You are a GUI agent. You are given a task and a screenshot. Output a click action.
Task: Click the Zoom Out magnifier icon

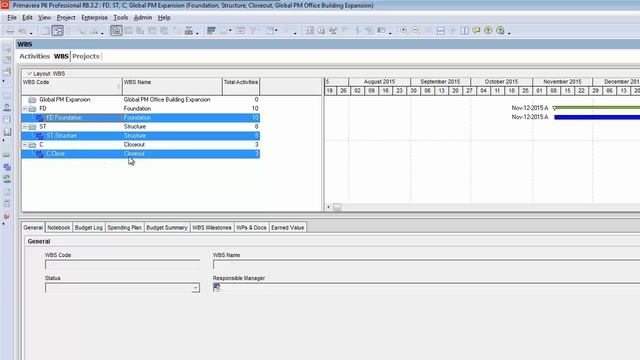tap(416, 31)
